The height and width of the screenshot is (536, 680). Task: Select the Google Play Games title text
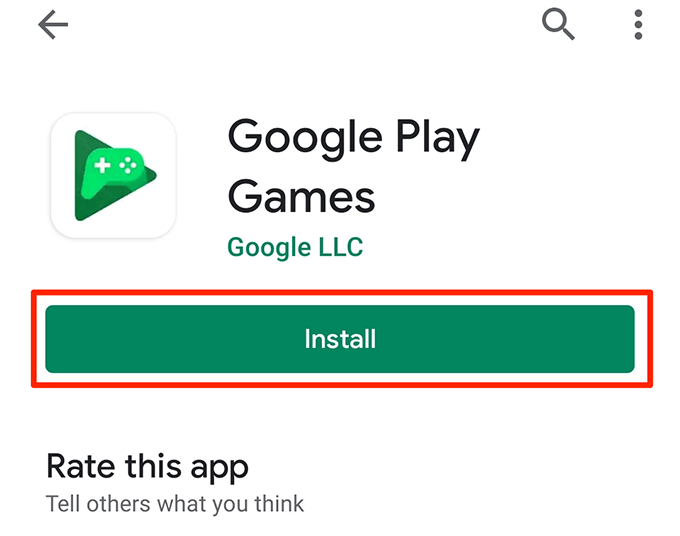pyautogui.click(x=353, y=167)
